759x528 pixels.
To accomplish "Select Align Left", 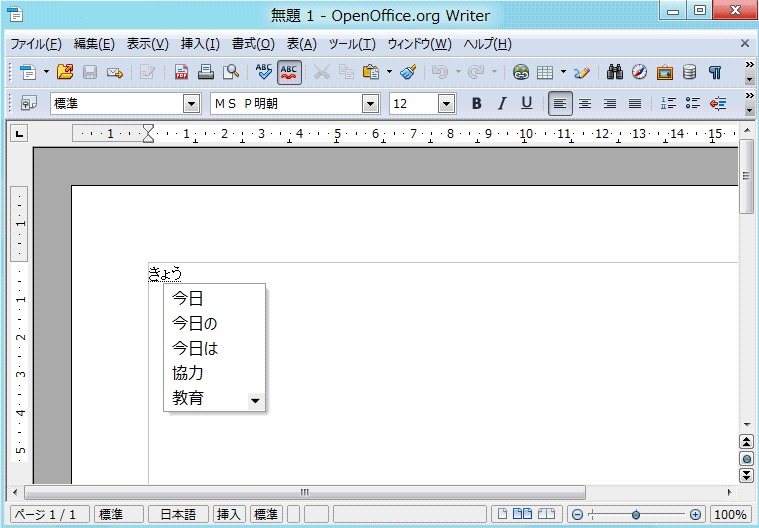I will 560,103.
